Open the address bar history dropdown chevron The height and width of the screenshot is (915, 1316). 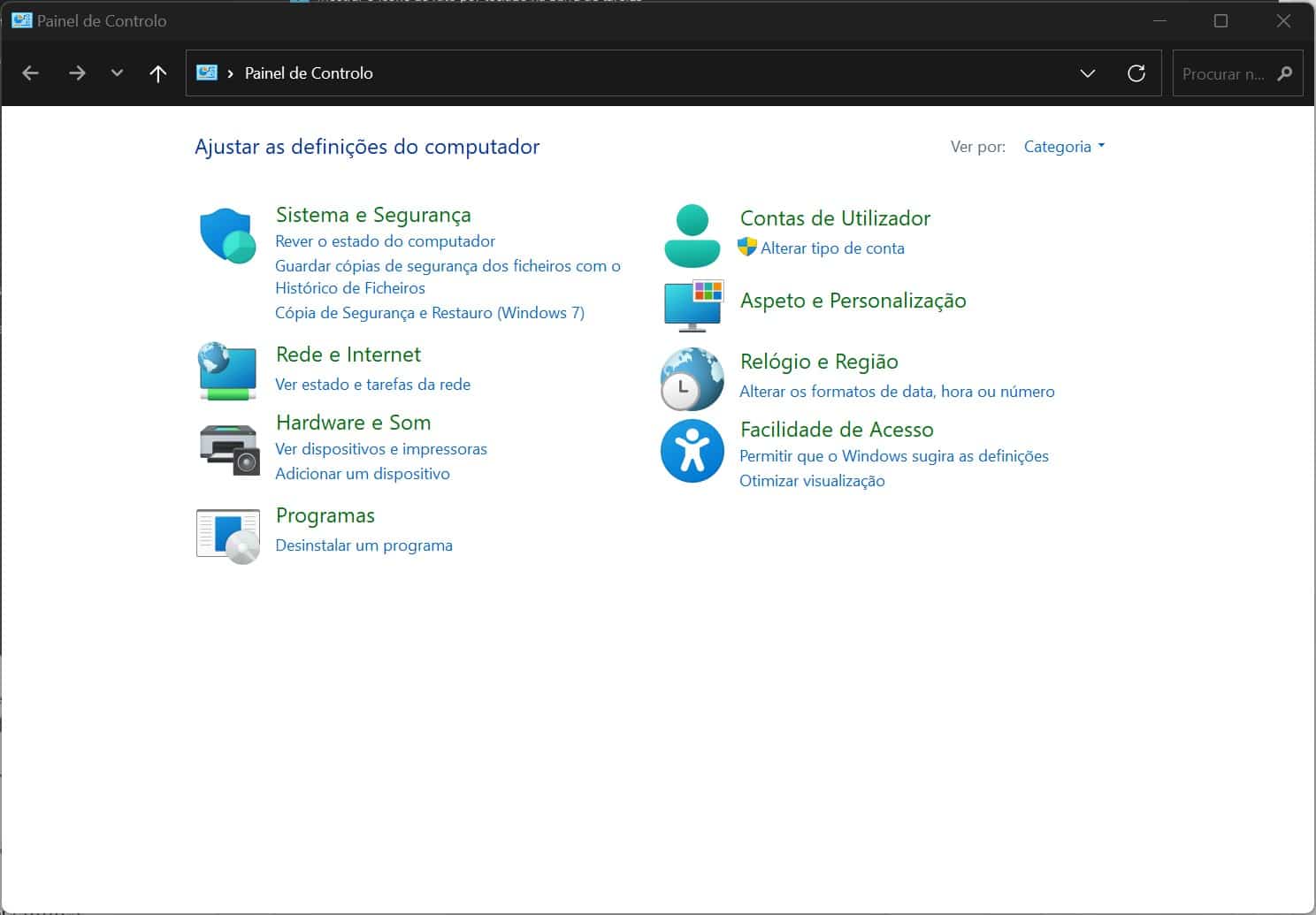coord(1088,73)
